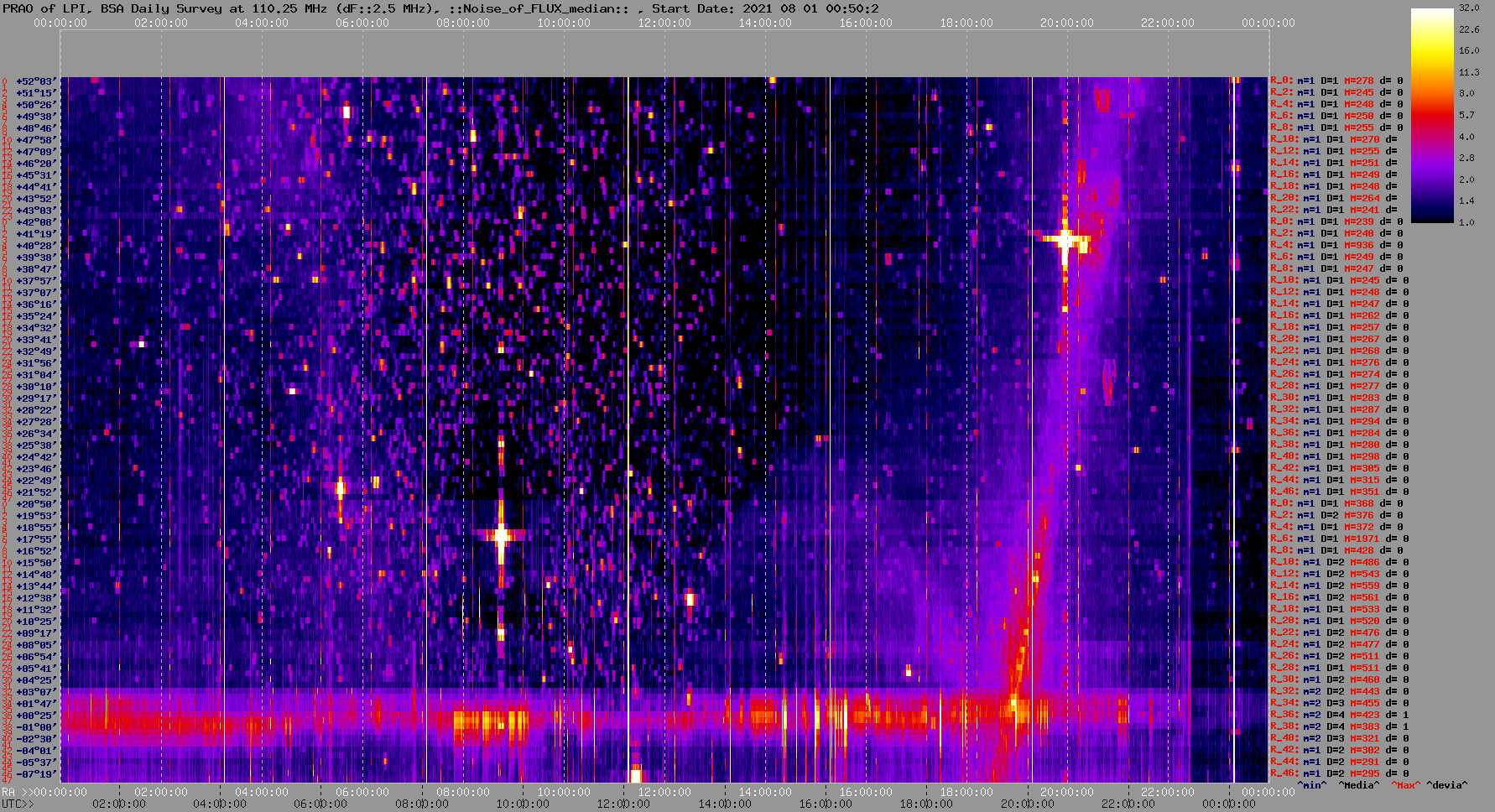Click the declination label +00°25'
Image resolution: width=1495 pixels, height=812 pixels.
(35, 716)
